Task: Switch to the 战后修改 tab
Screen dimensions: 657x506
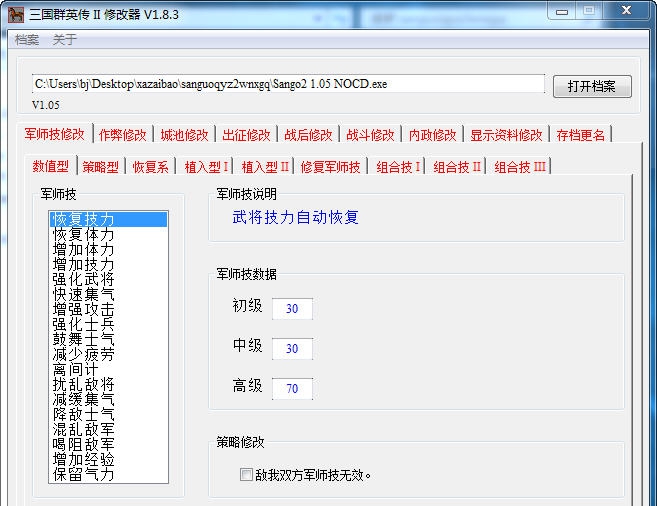Action: [308, 135]
